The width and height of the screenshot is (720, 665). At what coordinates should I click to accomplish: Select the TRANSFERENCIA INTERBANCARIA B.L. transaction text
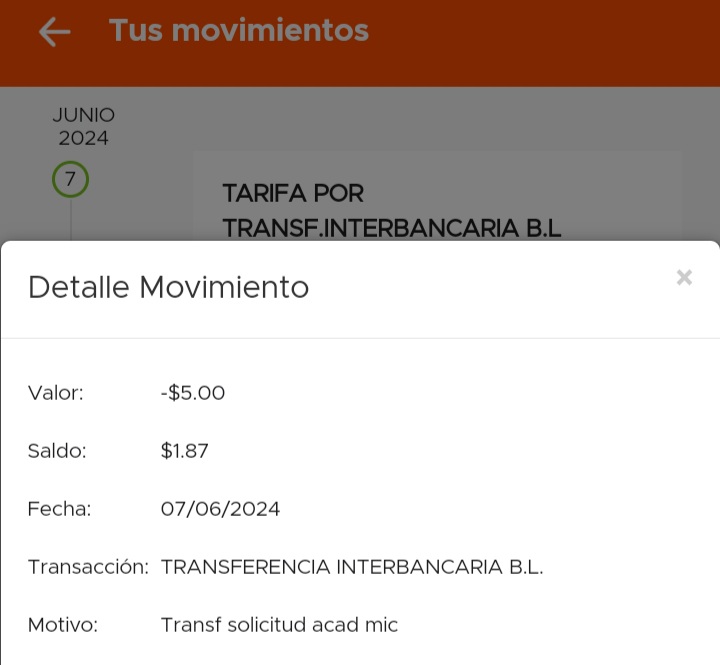[352, 567]
